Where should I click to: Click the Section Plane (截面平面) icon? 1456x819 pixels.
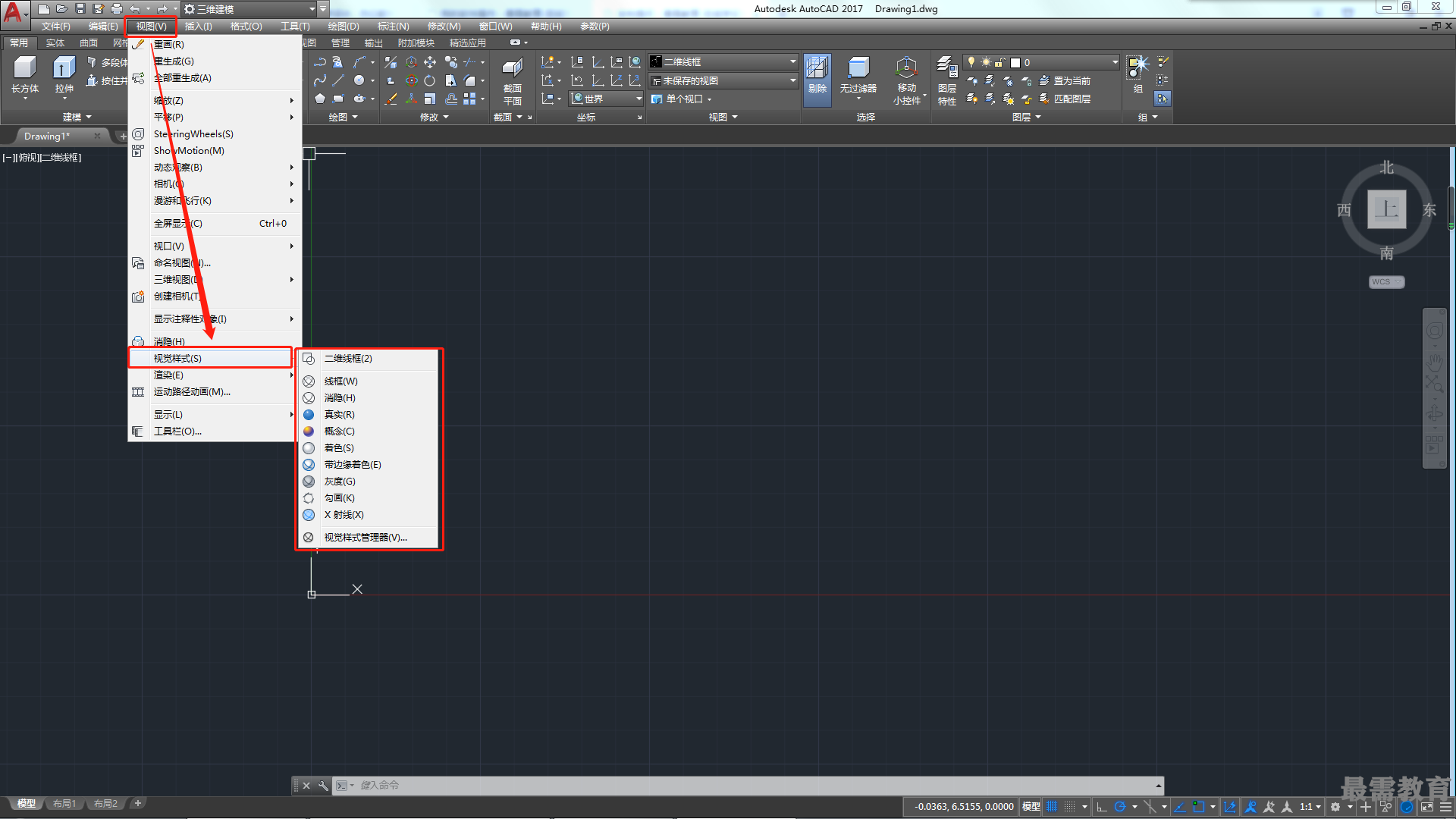(x=513, y=68)
